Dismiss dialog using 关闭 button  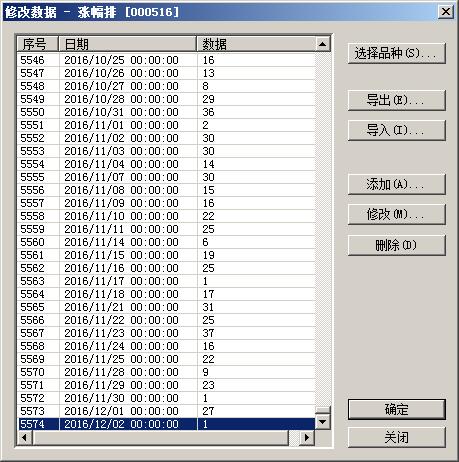coord(396,437)
